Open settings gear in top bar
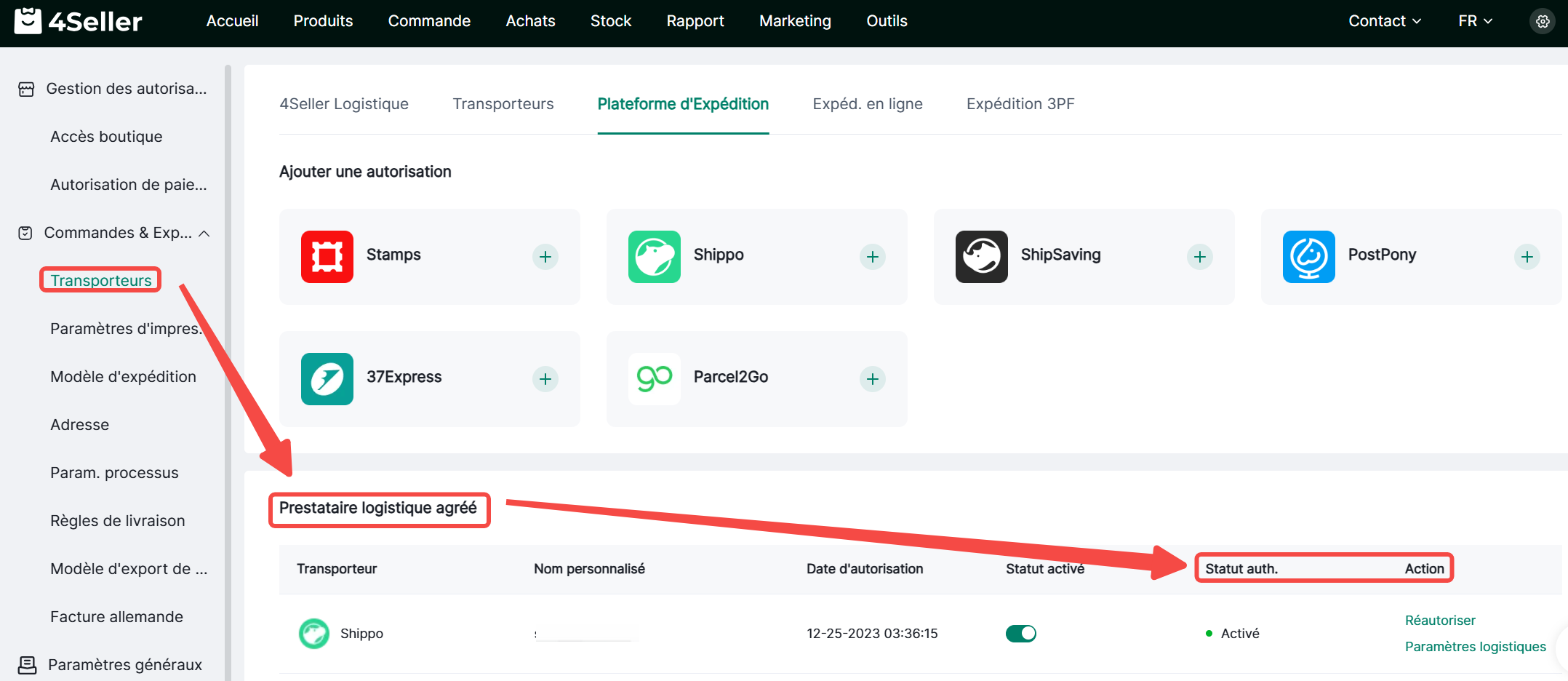The width and height of the screenshot is (1568, 681). (x=1542, y=22)
